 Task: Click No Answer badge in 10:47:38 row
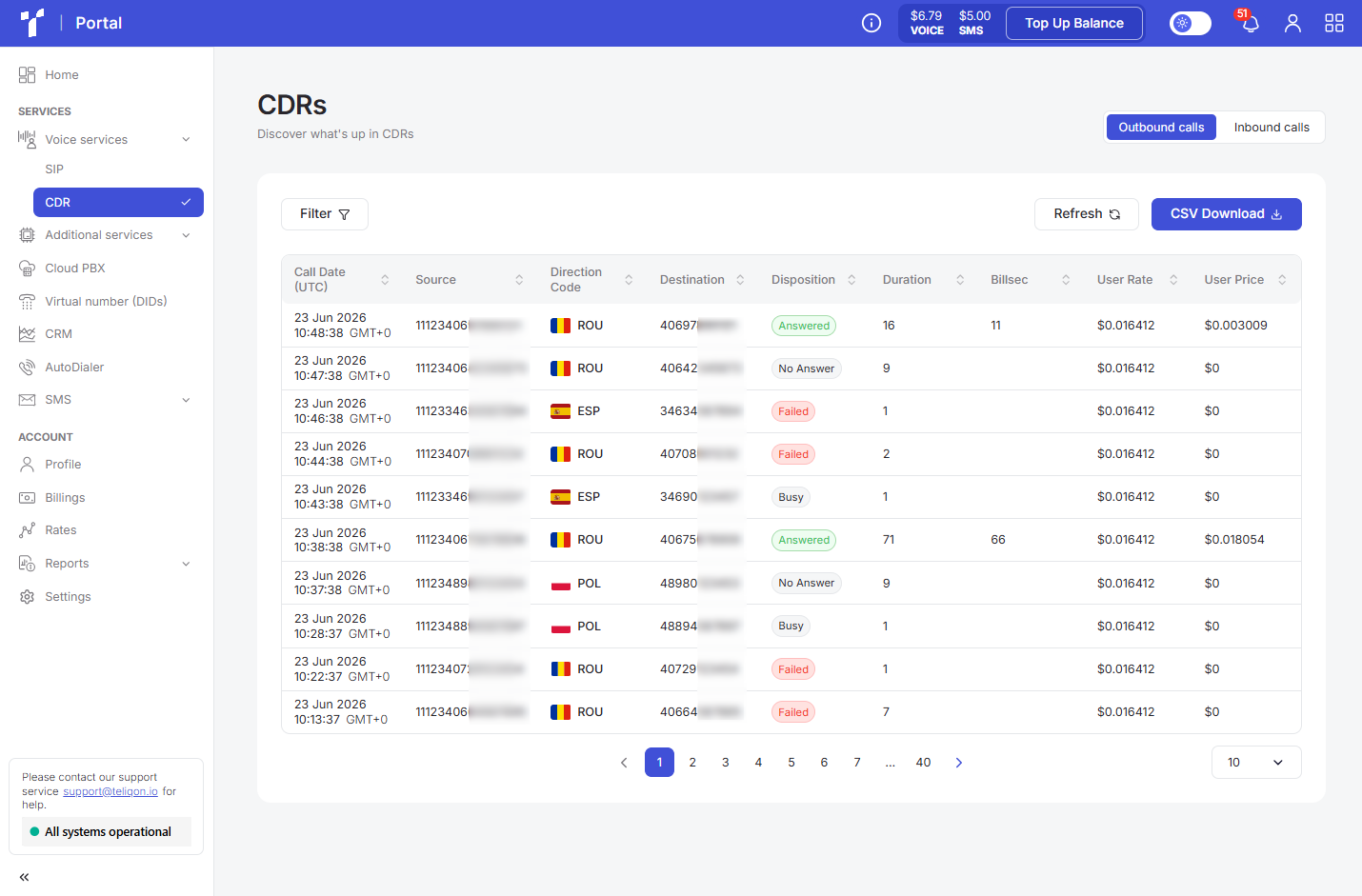pos(806,368)
